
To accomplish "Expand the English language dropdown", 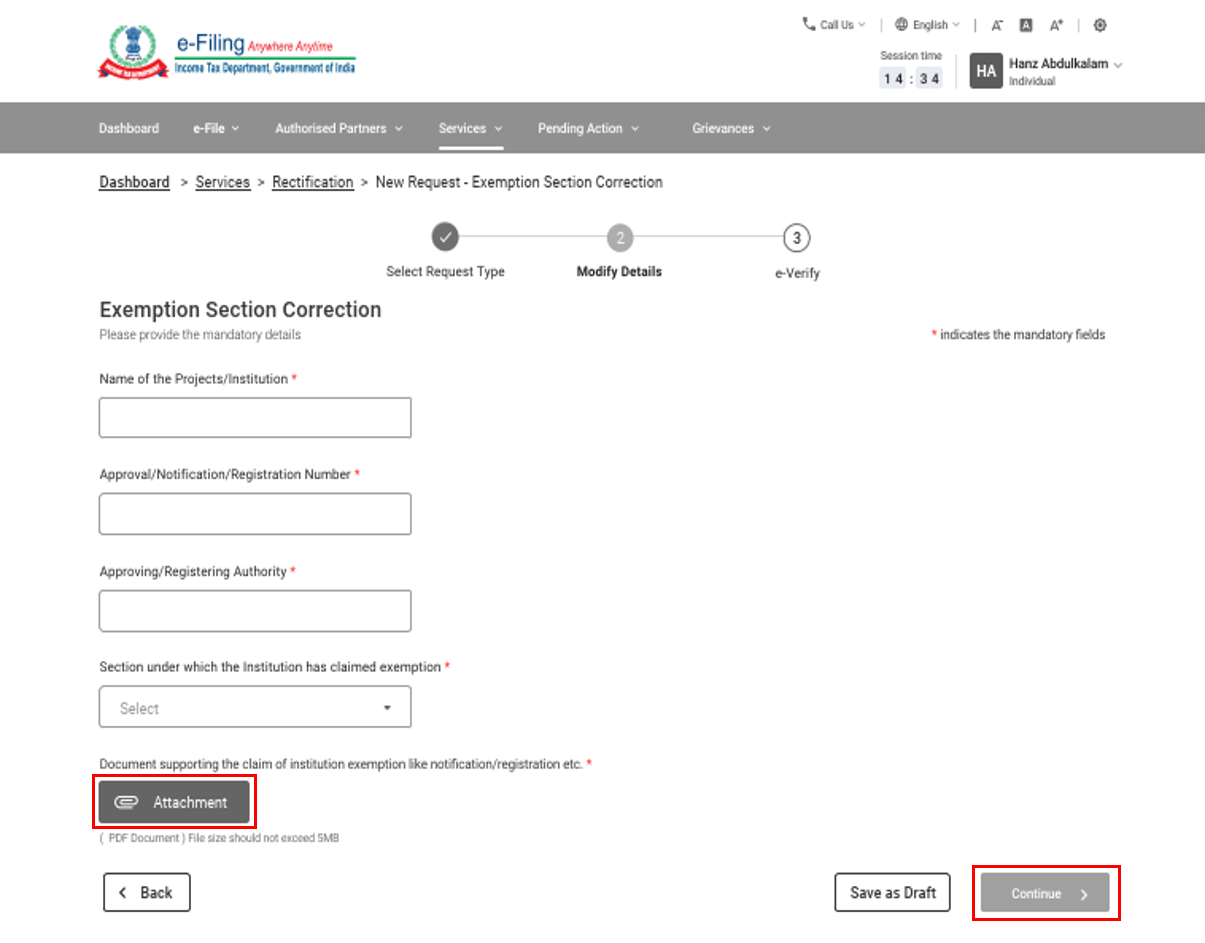I will 926,24.
